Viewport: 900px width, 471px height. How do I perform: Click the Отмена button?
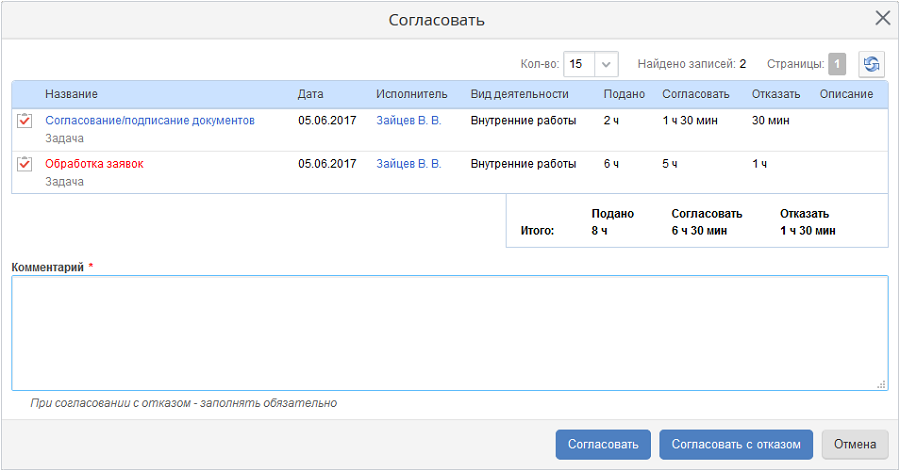coord(854,444)
